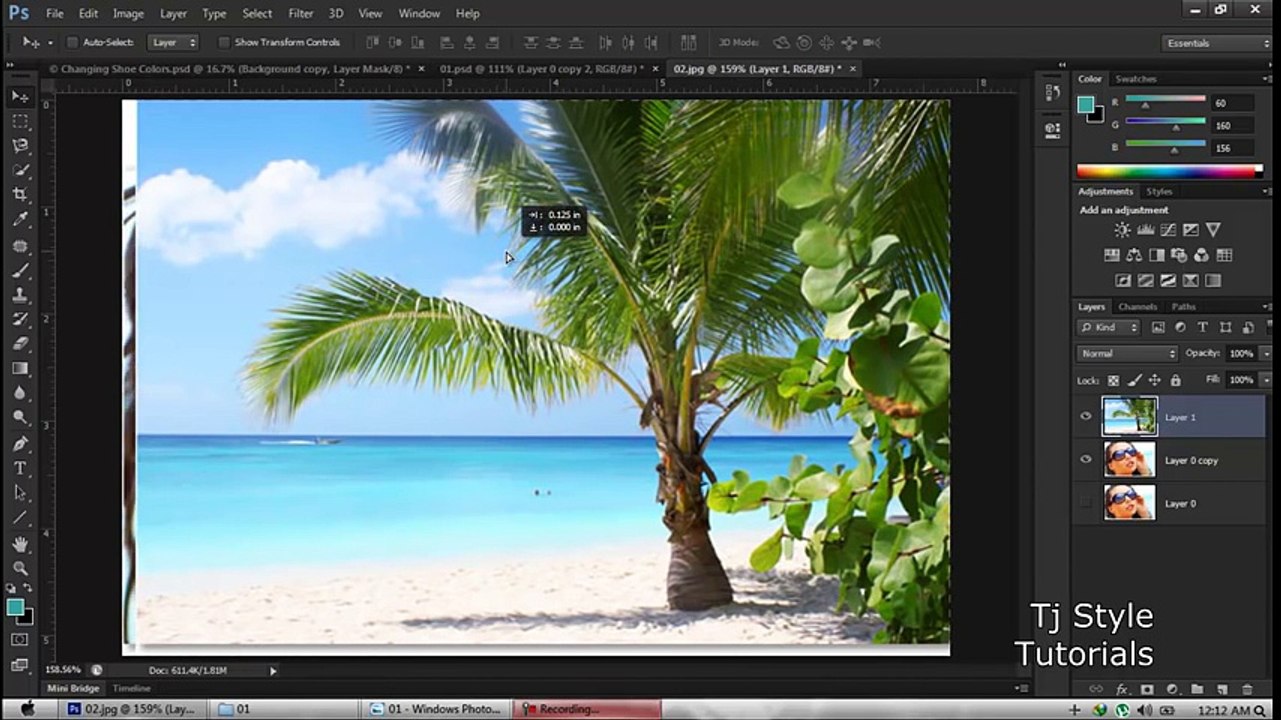This screenshot has width=1281, height=720.
Task: Select the Spot Healing Brush tool
Action: tap(20, 245)
